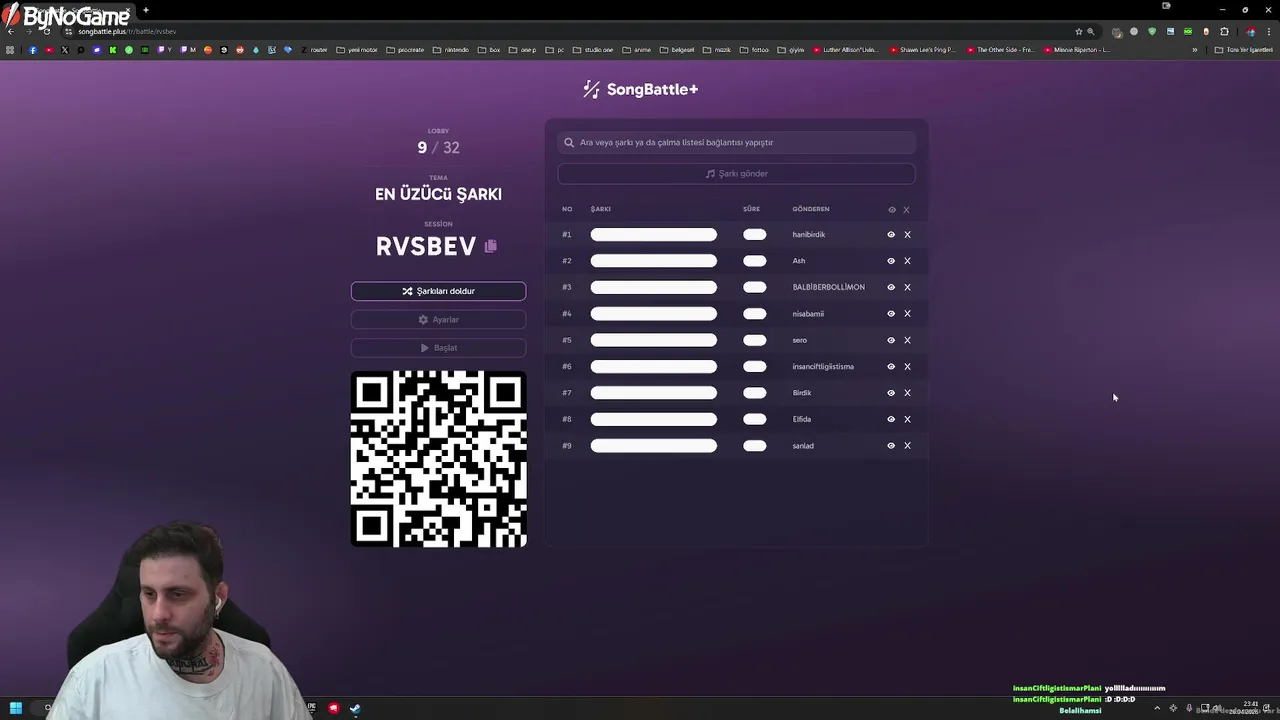Remove song #3 from BALBİBERBOLLİMON
Viewport: 1280px width, 720px height.
tap(907, 287)
